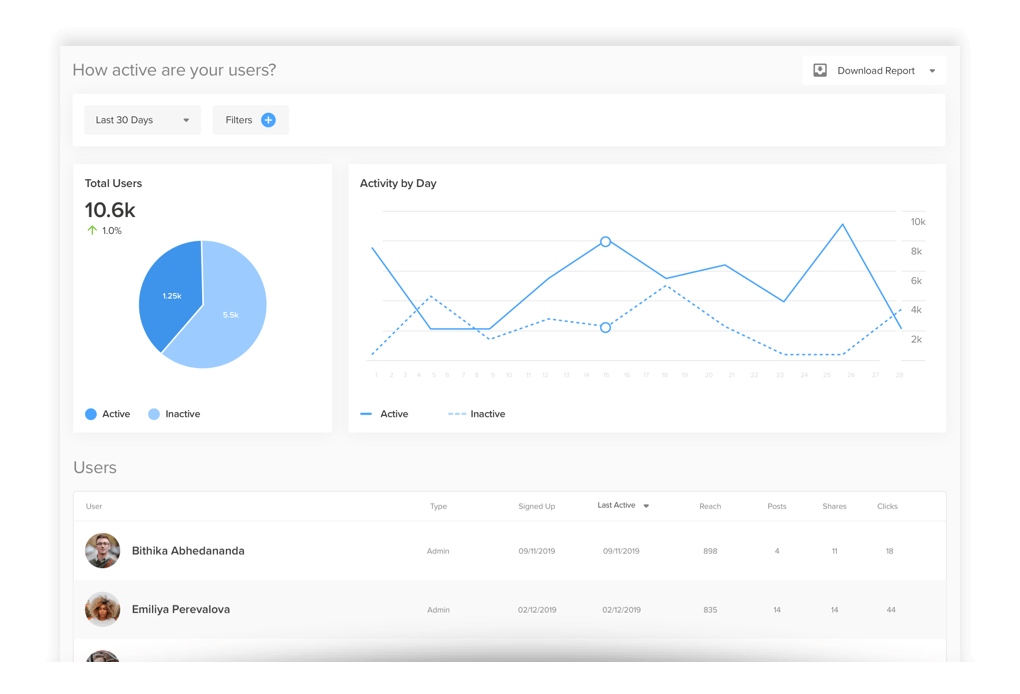Viewport: 1020px width, 694px height.
Task: Click the Inactive line data point marker on day 15
Action: [x=605, y=327]
